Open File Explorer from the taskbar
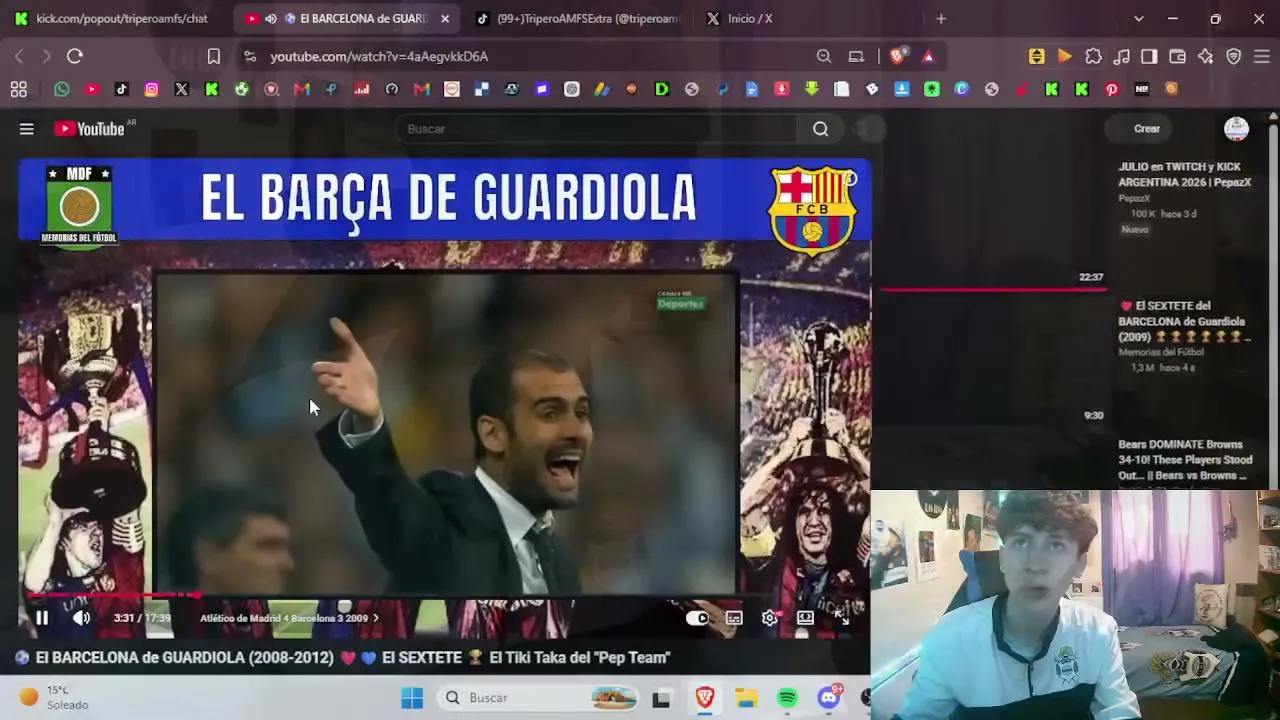This screenshot has width=1280, height=720. [746, 698]
